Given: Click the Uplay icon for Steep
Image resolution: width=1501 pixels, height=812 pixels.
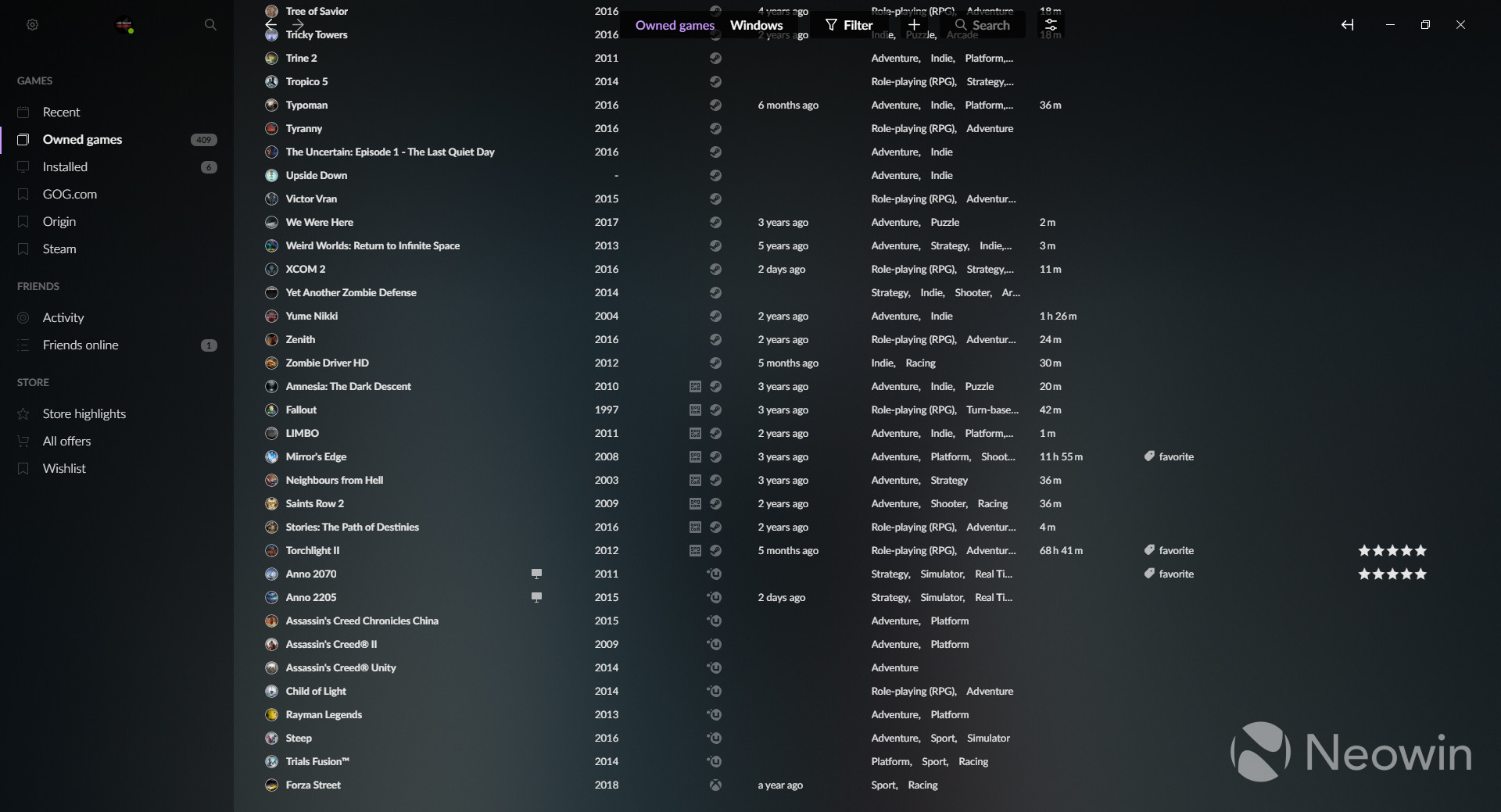Looking at the screenshot, I should click(715, 738).
